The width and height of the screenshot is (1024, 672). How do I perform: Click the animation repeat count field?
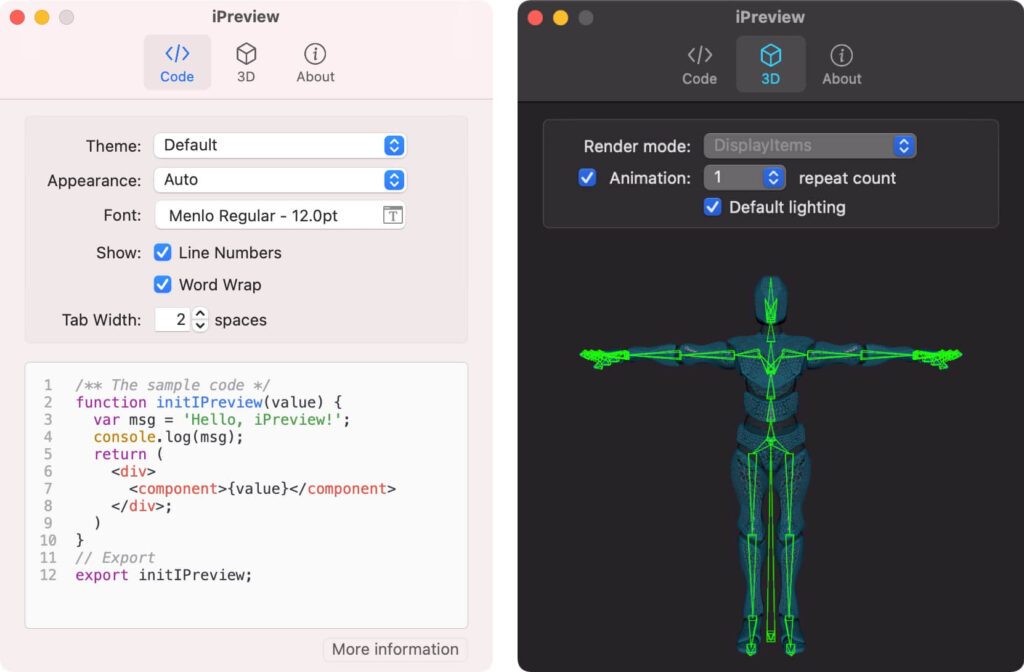pyautogui.click(x=736, y=179)
